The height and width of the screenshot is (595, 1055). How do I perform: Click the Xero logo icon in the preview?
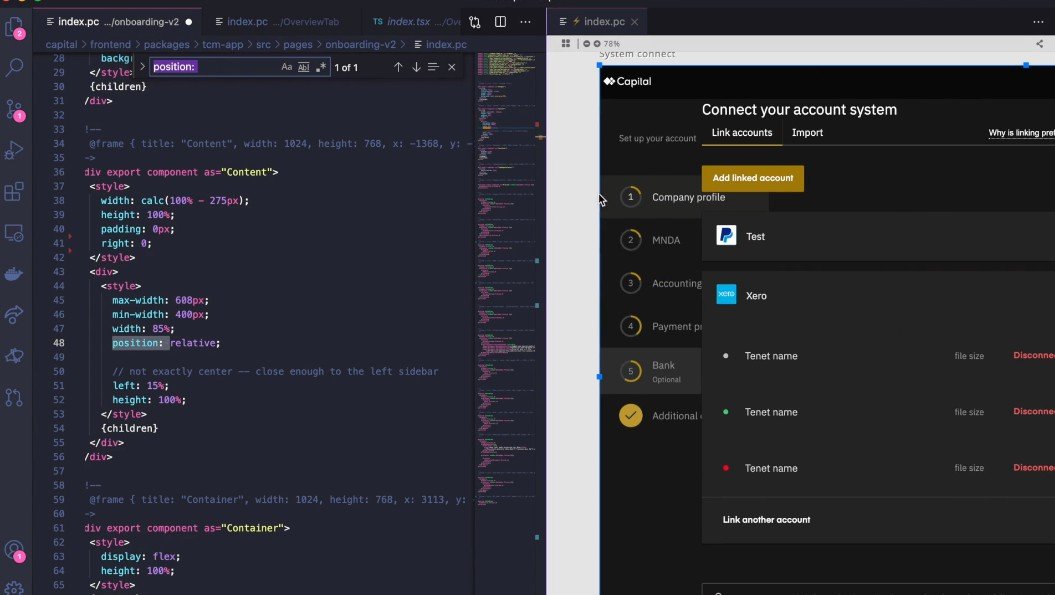(726, 294)
